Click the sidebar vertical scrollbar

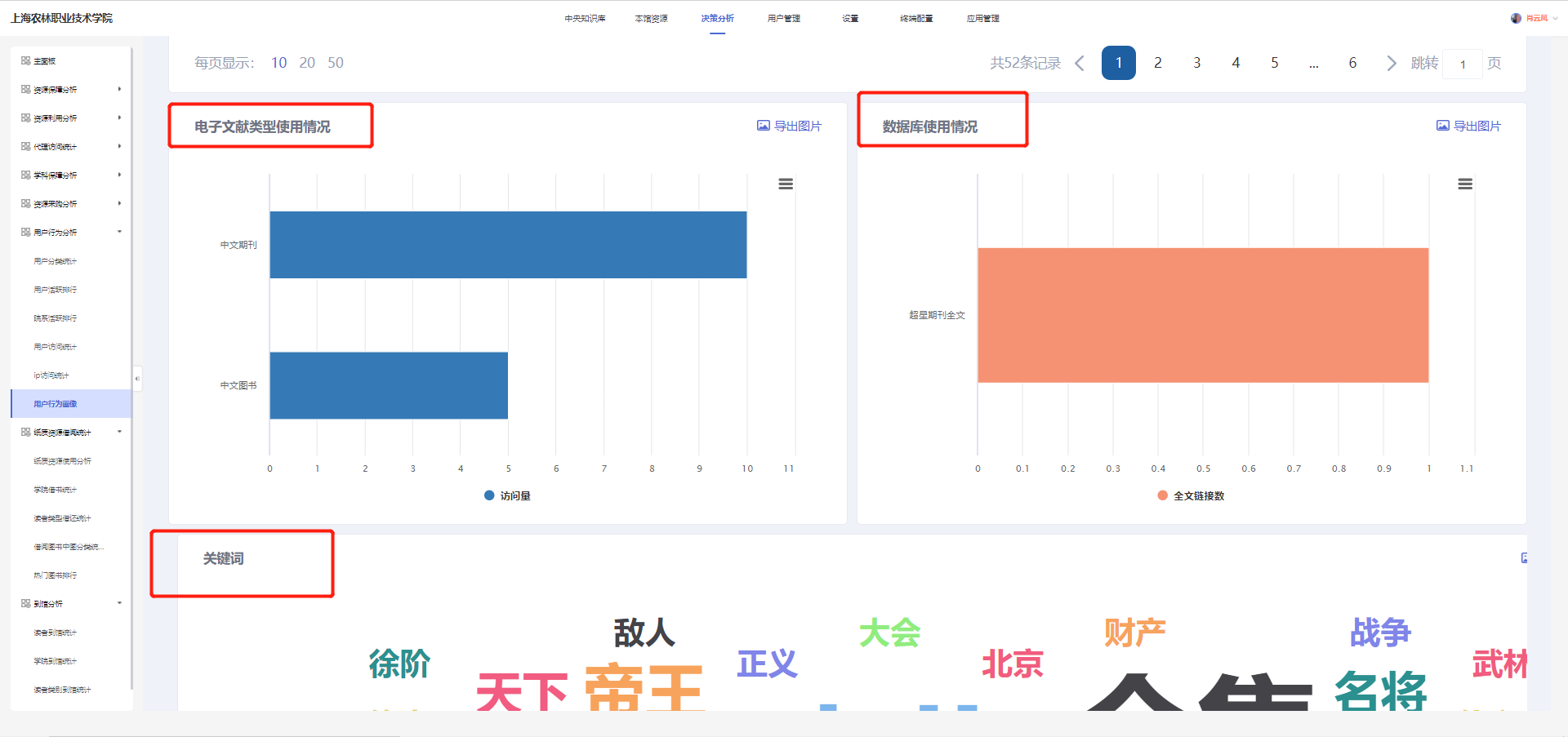coord(131,367)
